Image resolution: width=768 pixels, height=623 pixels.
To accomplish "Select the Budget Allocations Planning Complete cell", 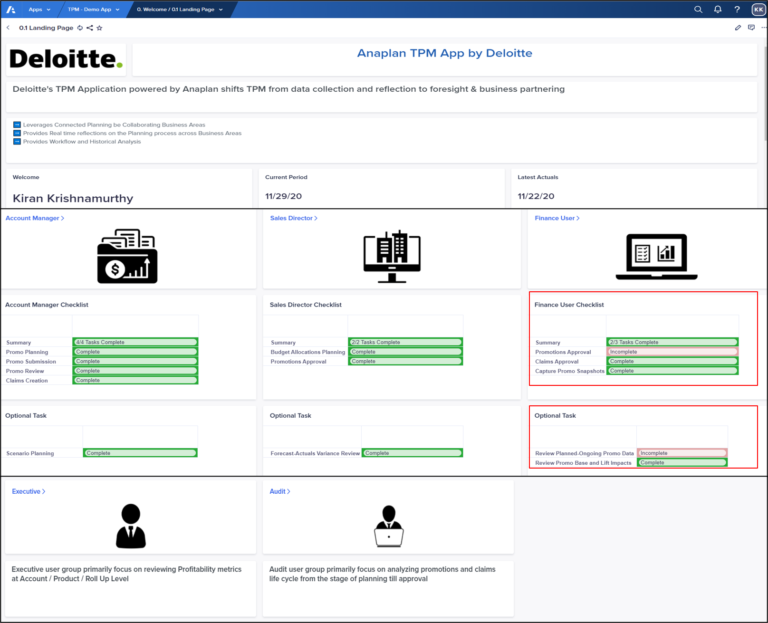I will pos(405,352).
